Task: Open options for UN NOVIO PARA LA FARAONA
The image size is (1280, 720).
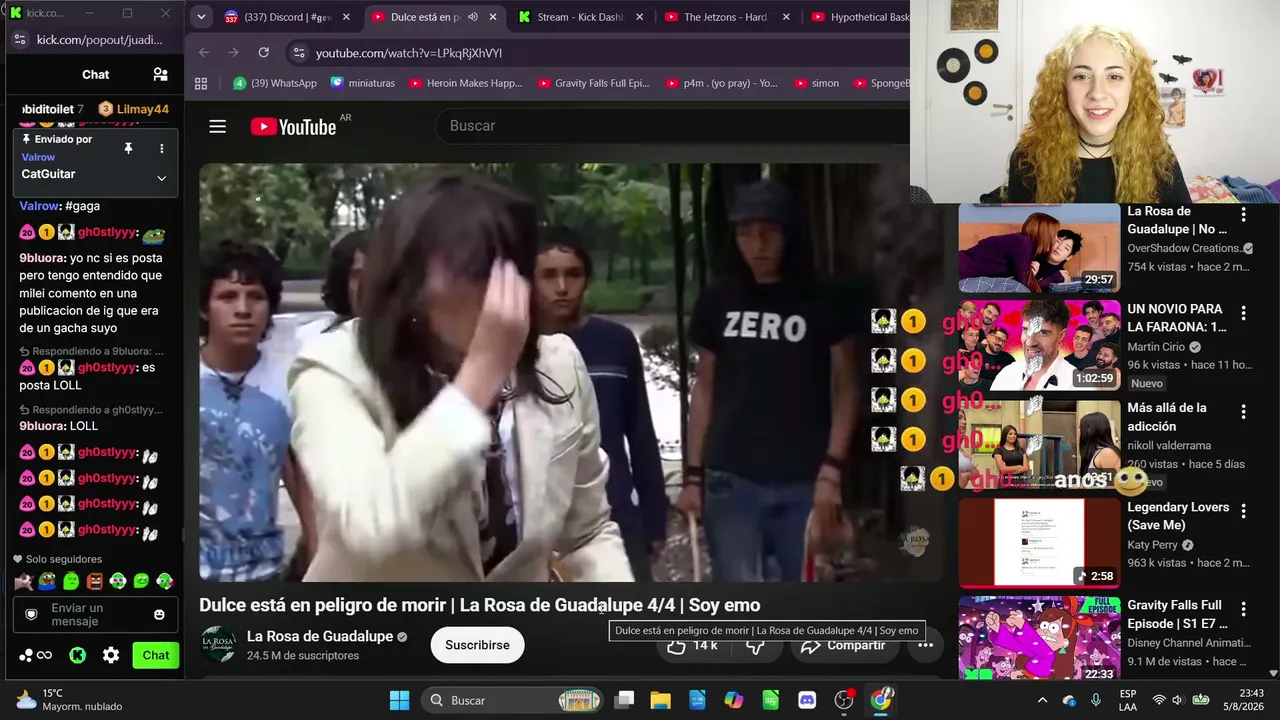Action: tap(1243, 313)
